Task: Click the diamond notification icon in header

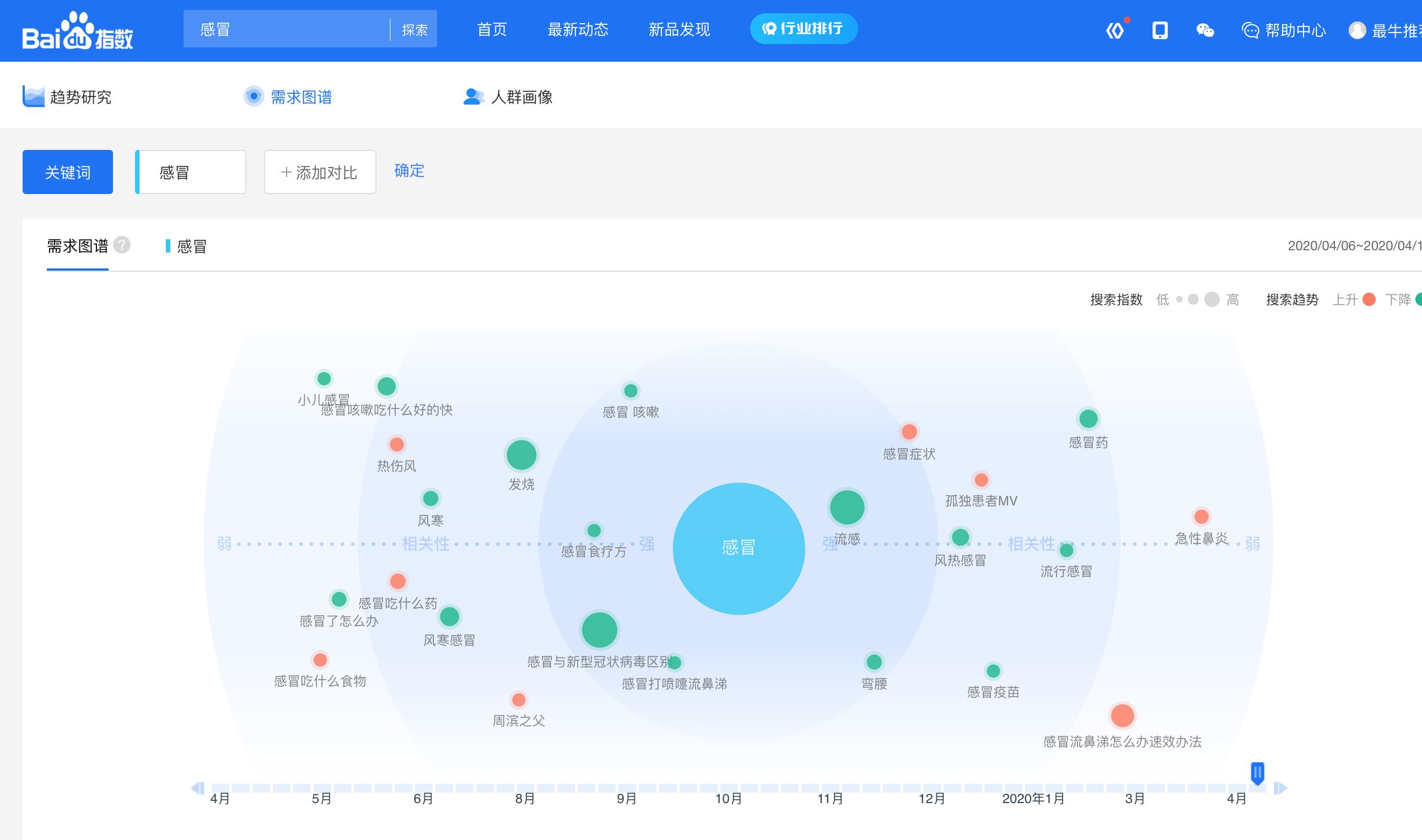Action: (1115, 30)
